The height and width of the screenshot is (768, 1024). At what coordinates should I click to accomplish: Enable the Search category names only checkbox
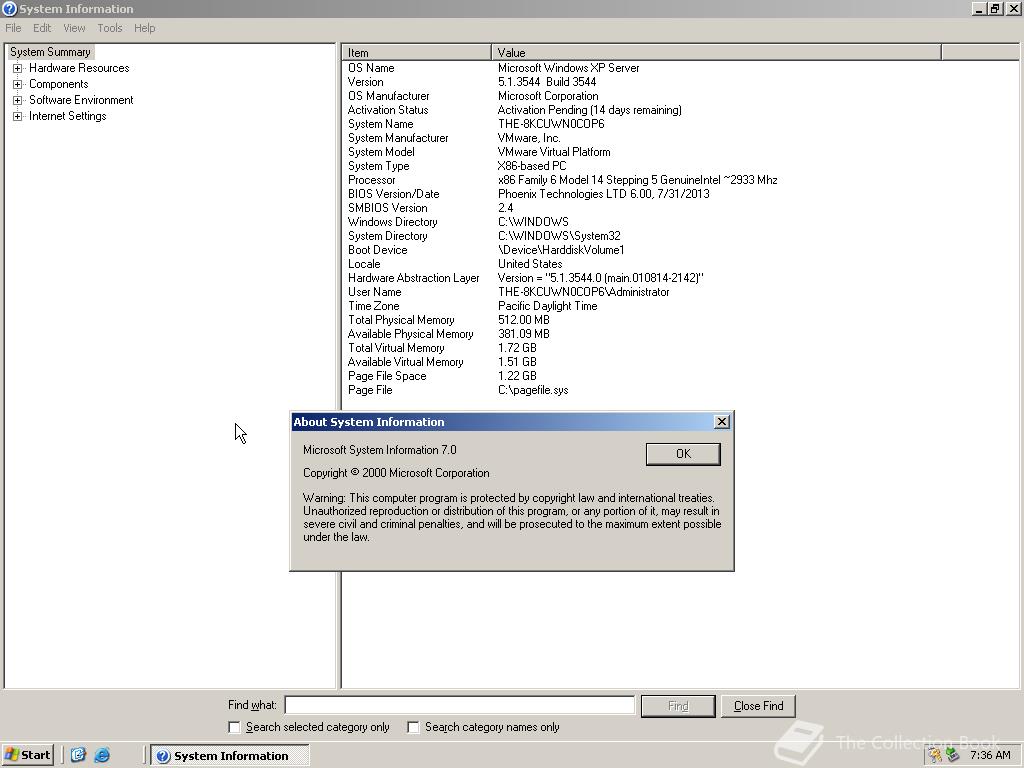[413, 727]
